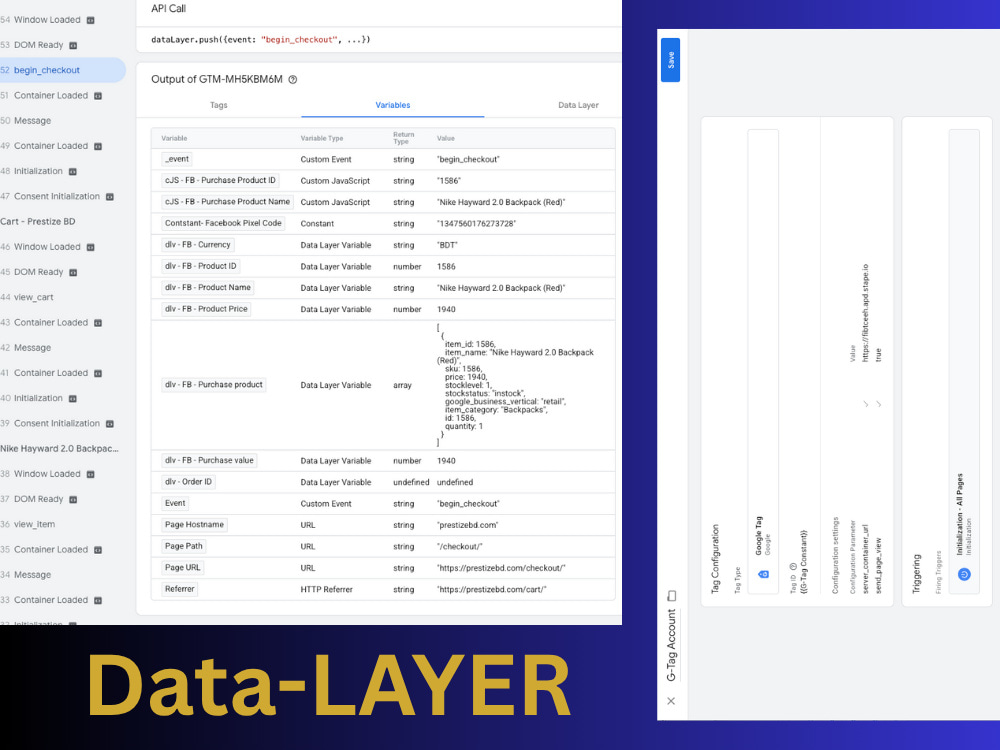Expand the server_container_url parameter chevron
Image resolution: width=1000 pixels, height=750 pixels.
(x=865, y=404)
